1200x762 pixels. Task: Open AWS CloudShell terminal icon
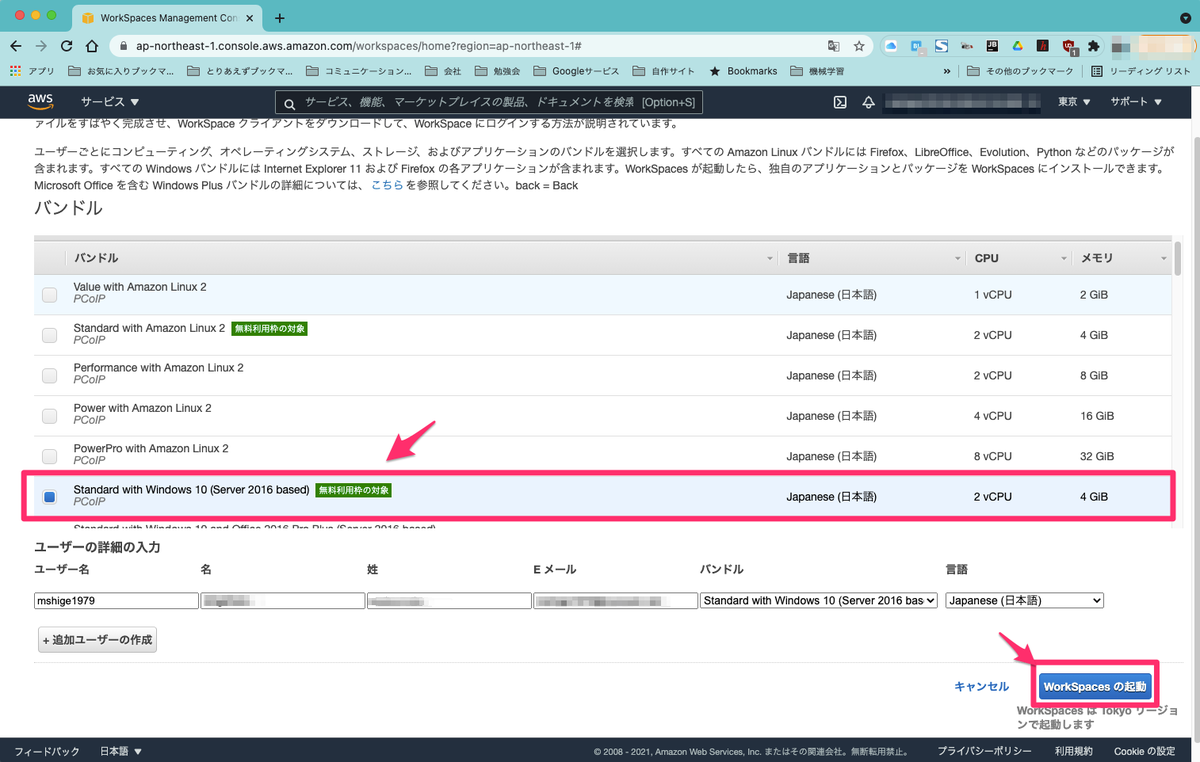tap(841, 102)
